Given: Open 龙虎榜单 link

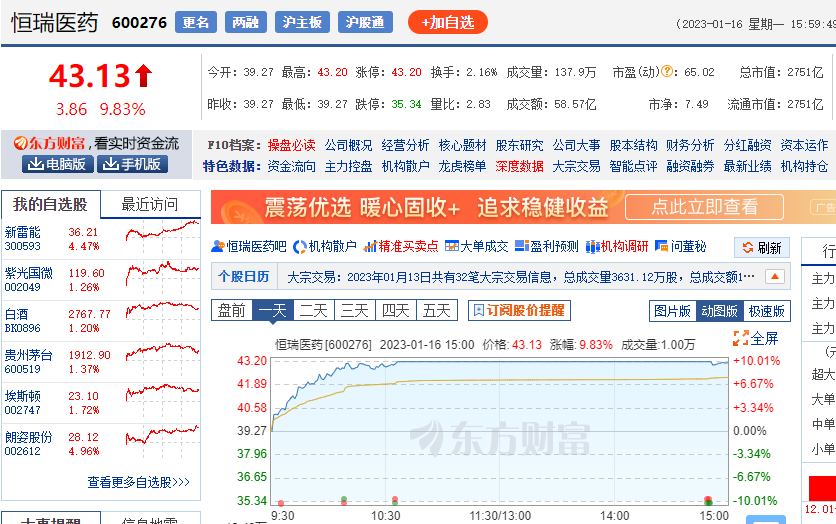Looking at the screenshot, I should pyautogui.click(x=463, y=166).
